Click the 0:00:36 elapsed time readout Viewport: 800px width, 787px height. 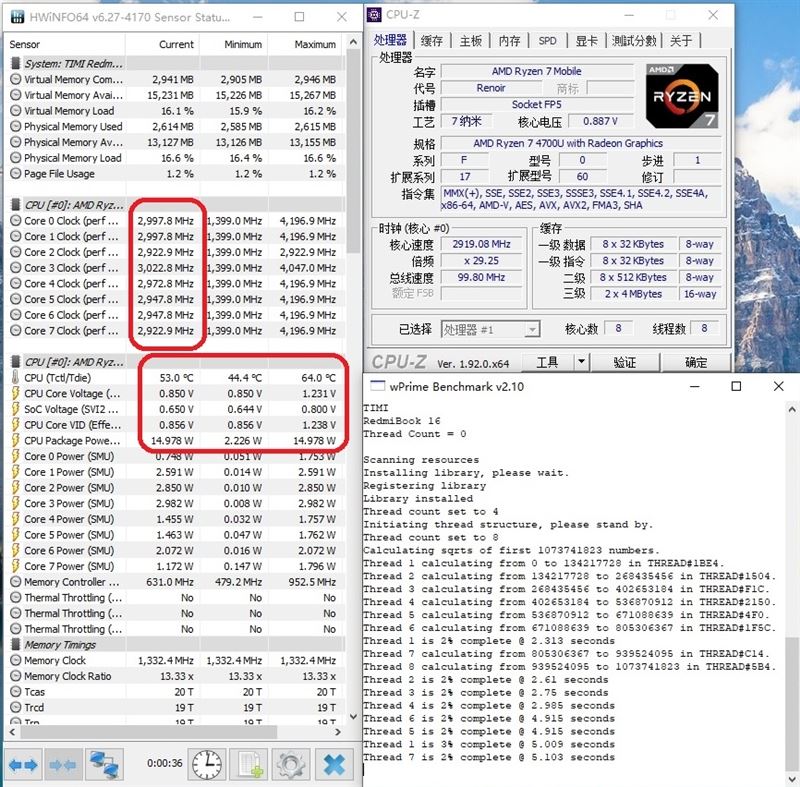(164, 763)
